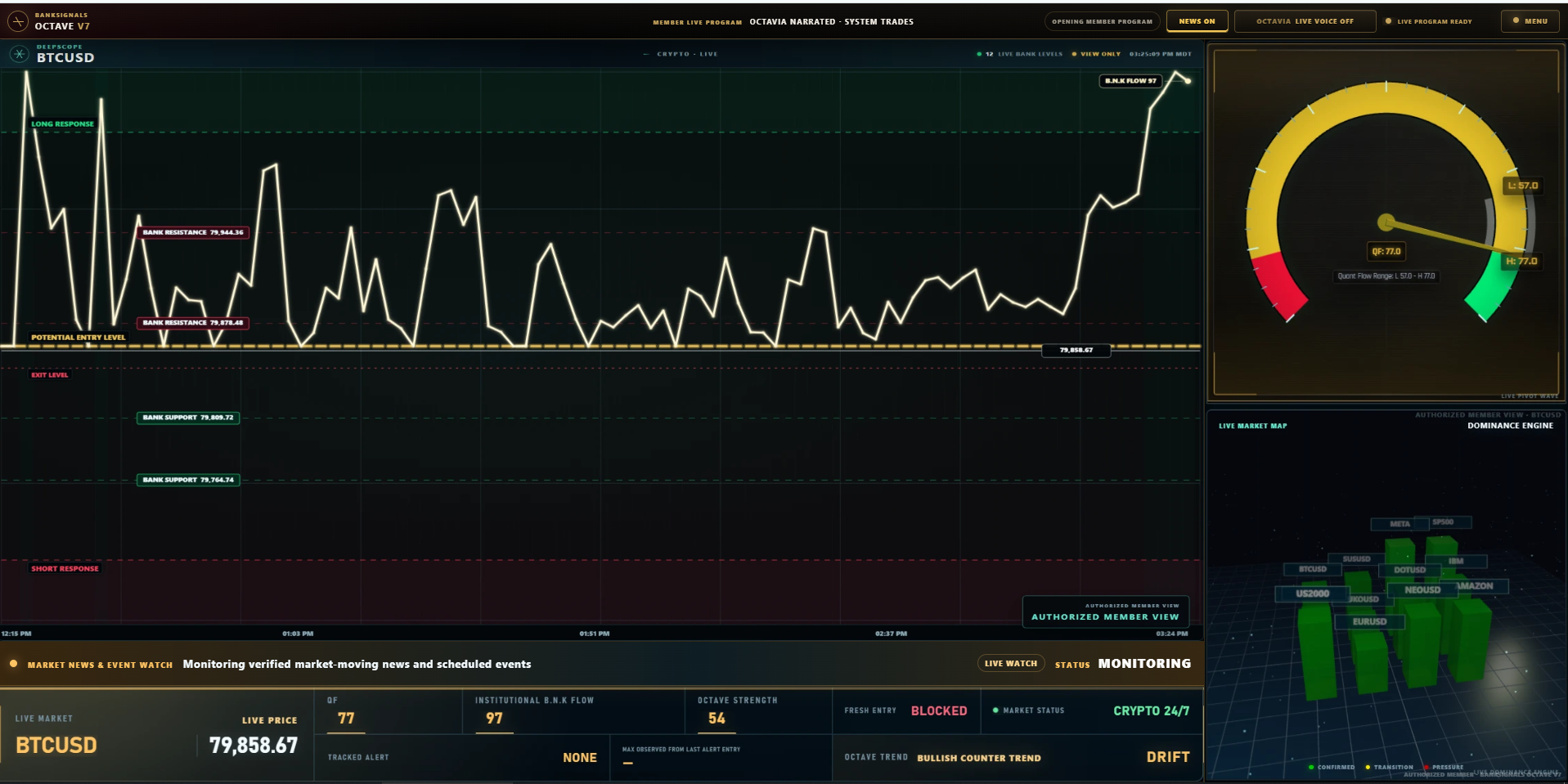The image size is (1568, 784).
Task: Click the Deepscope BTCUSD symbol icon
Action: (19, 54)
